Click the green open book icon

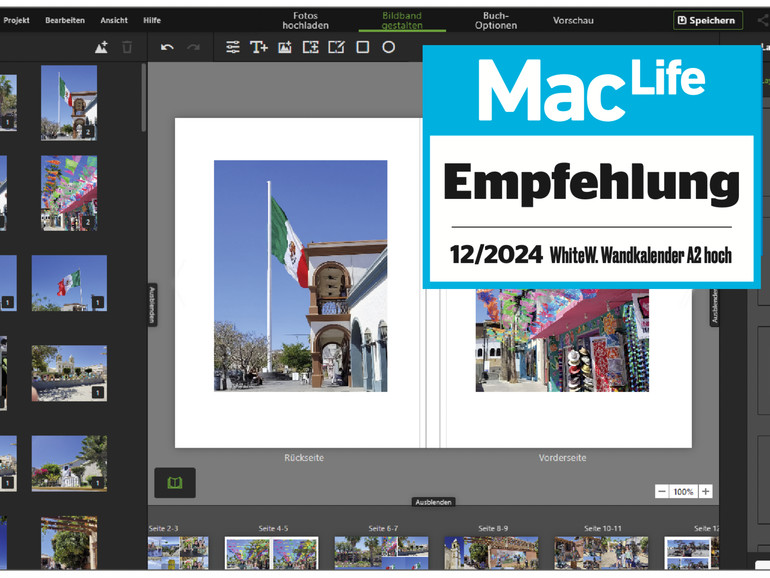[x=175, y=482]
